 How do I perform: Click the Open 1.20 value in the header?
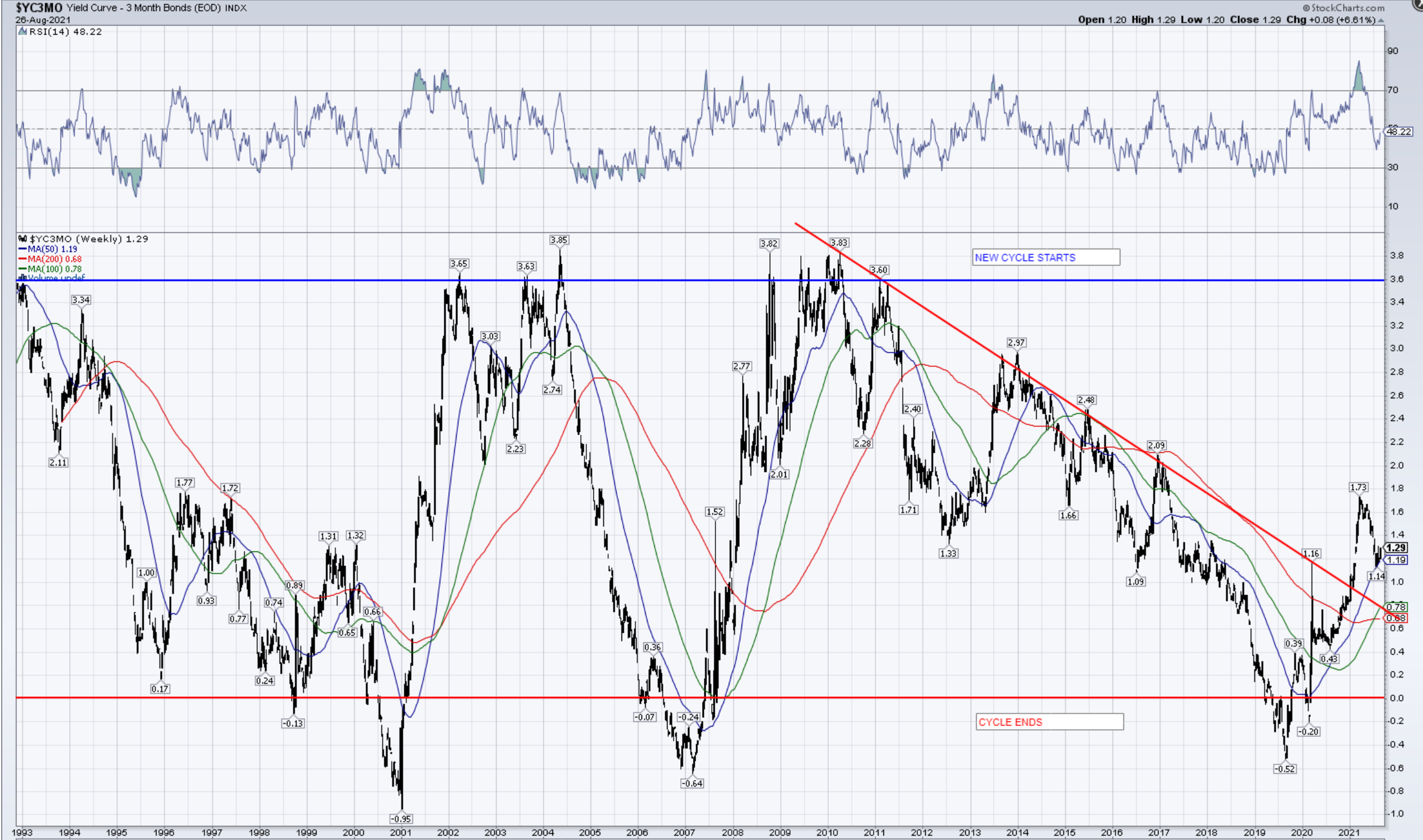tap(1102, 19)
